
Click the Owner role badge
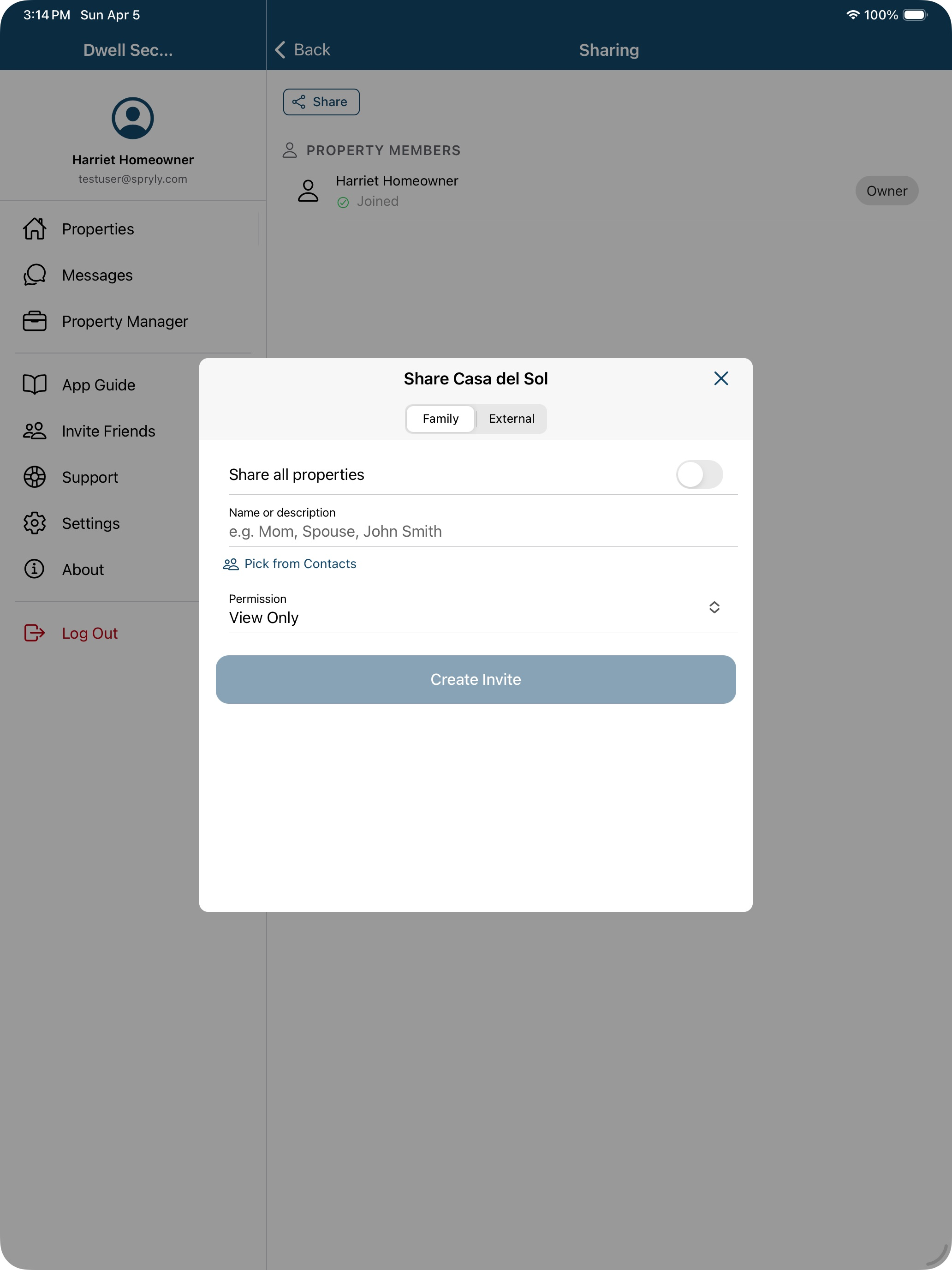(887, 191)
